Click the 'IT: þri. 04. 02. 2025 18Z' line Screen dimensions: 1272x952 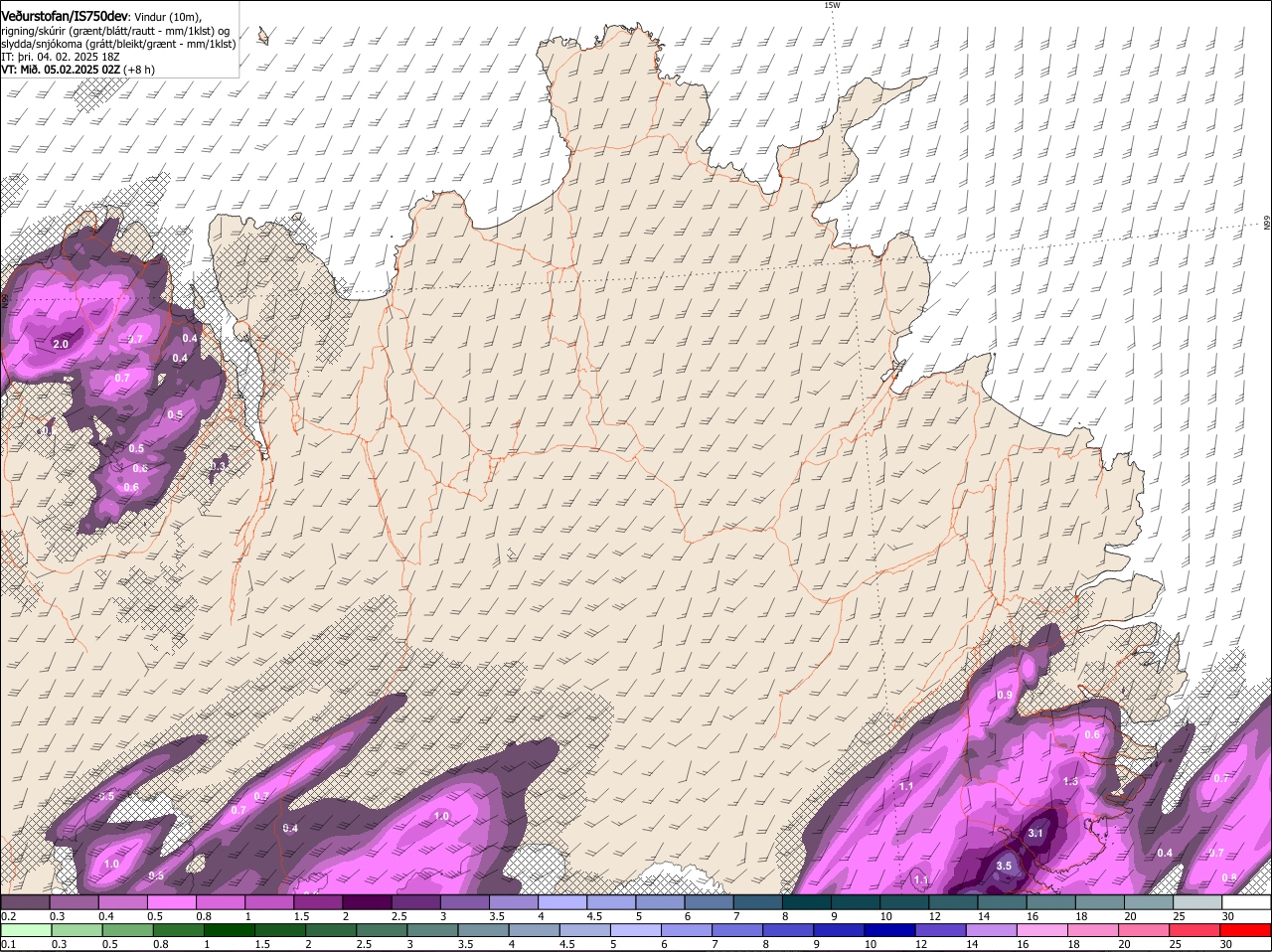tap(61, 57)
